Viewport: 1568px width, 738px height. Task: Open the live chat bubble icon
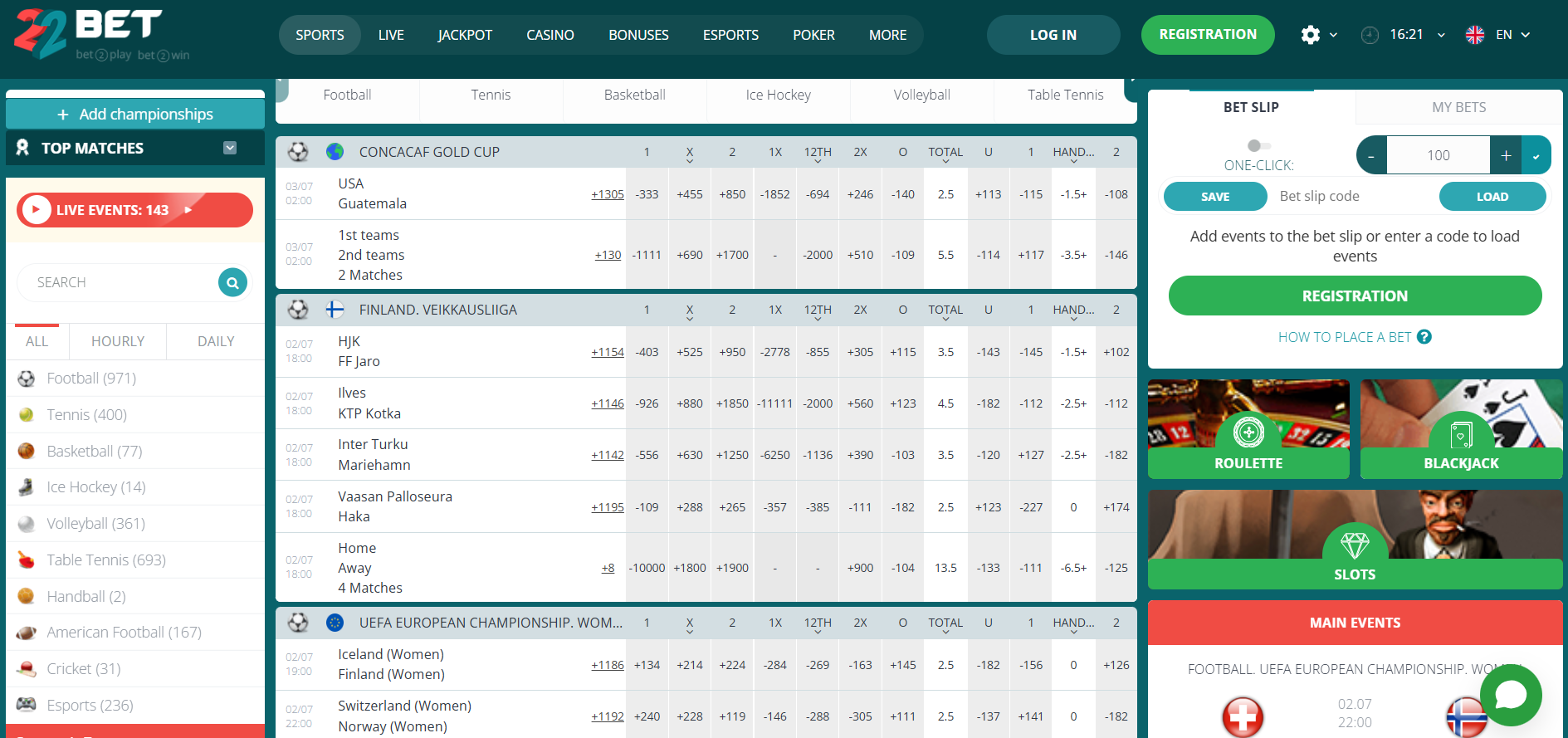click(1511, 695)
